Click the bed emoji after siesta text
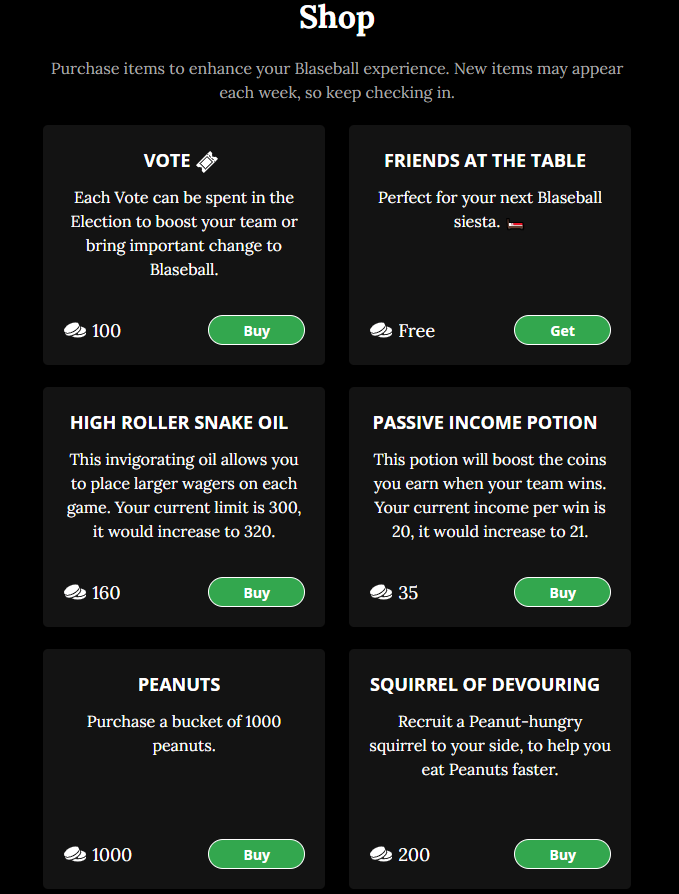 tap(515, 224)
